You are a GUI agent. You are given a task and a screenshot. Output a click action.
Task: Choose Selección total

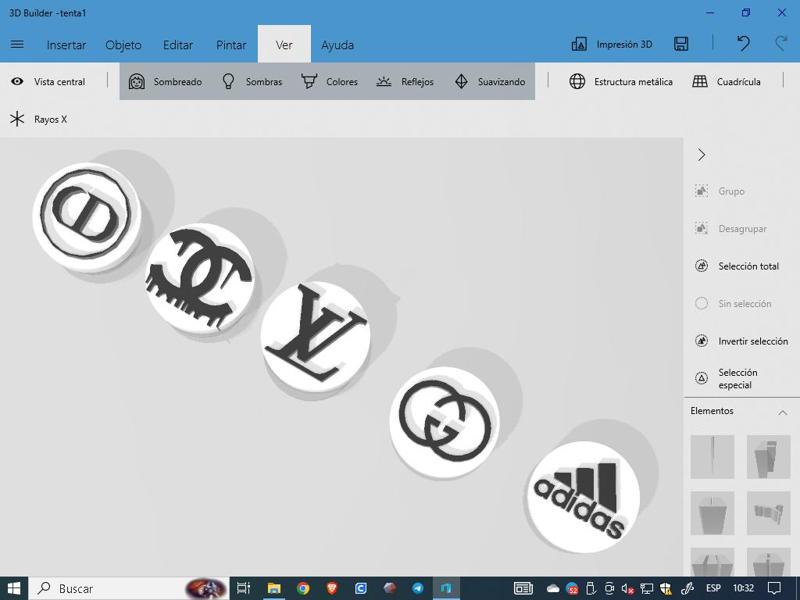(737, 266)
